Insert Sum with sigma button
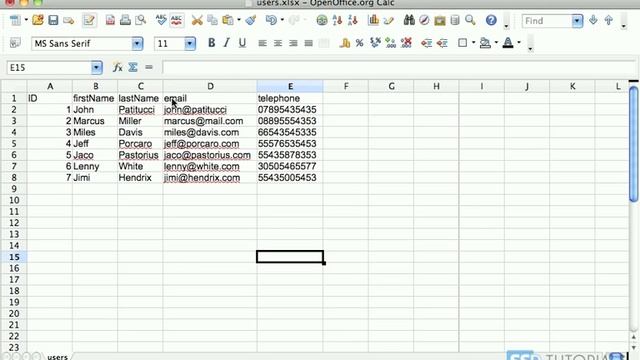 (133, 67)
